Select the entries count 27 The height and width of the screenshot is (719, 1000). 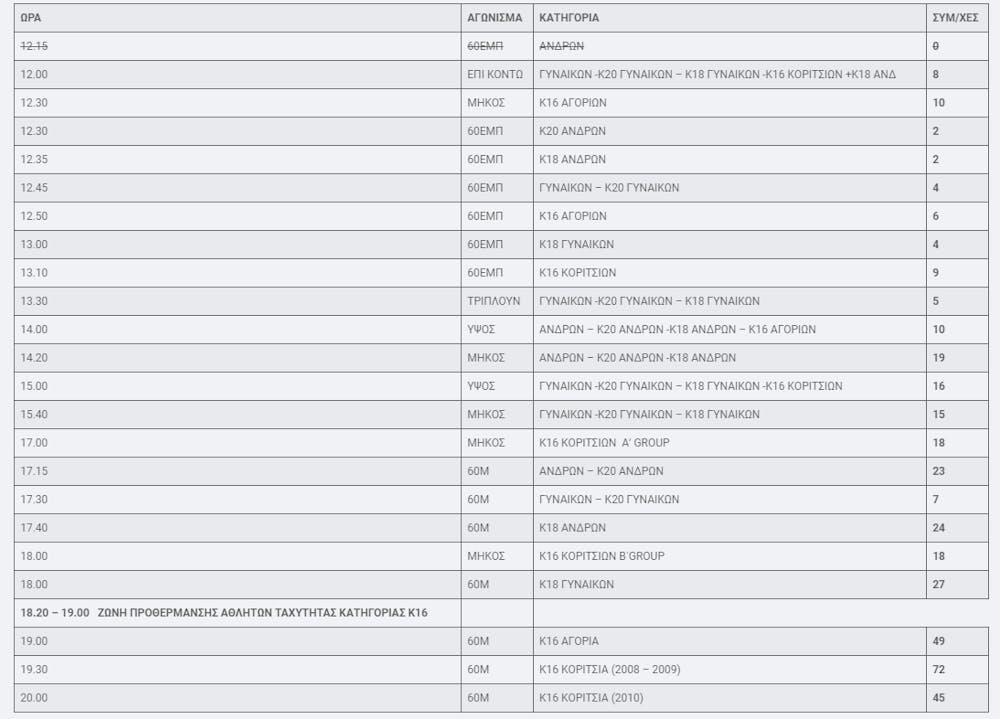pos(938,584)
